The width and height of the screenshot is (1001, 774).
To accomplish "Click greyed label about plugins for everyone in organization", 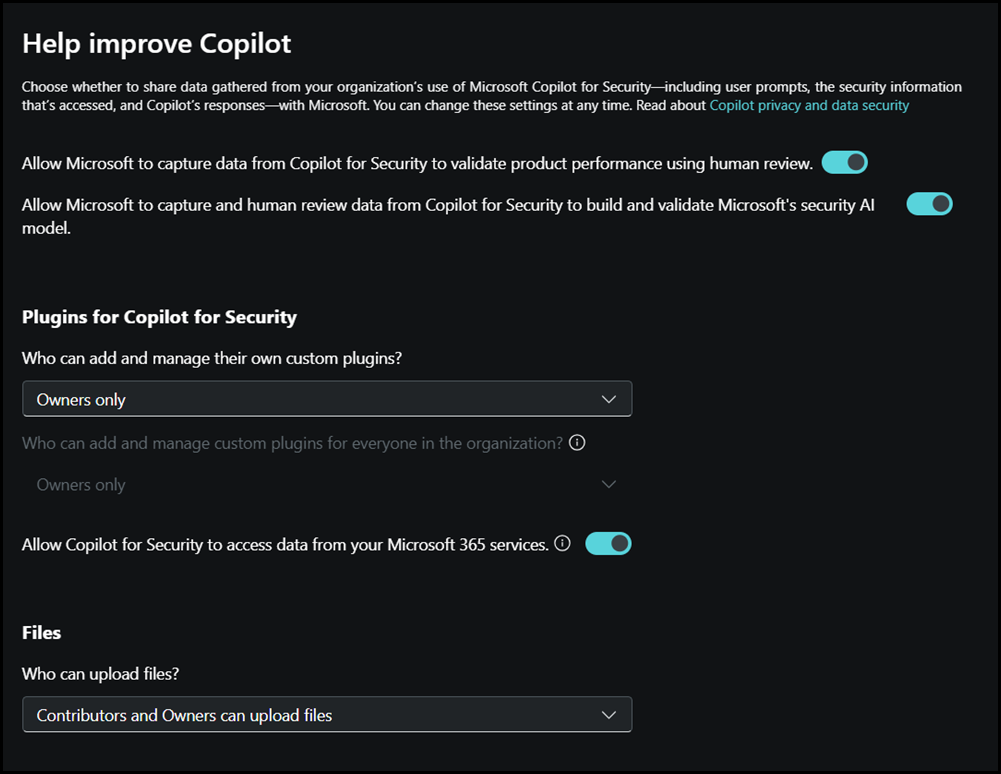I will pyautogui.click(x=292, y=443).
